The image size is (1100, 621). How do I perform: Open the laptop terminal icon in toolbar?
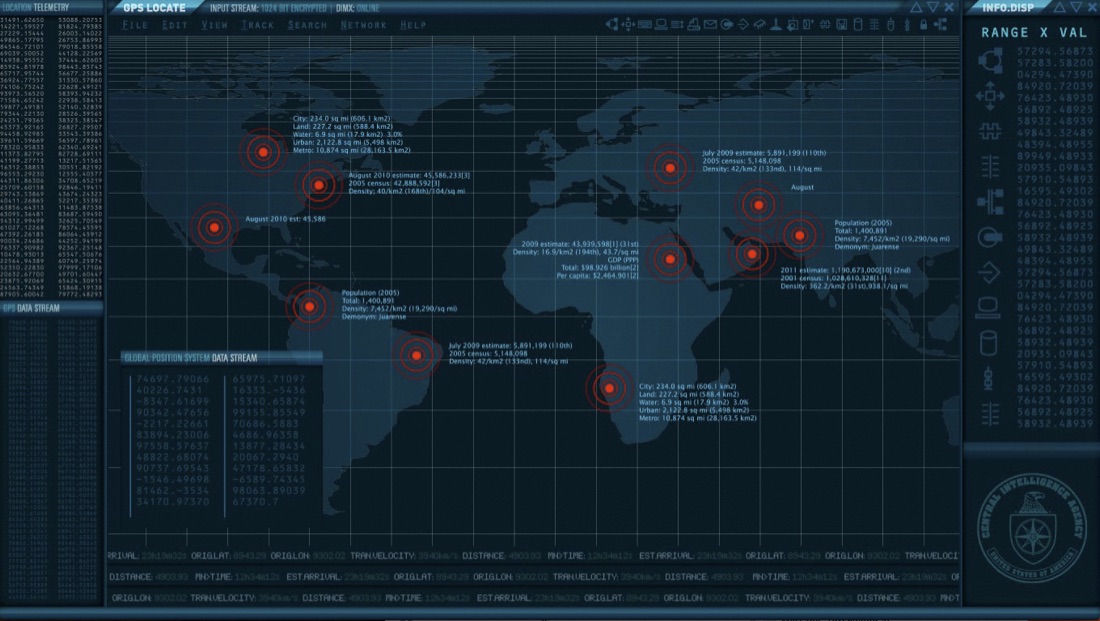661,25
